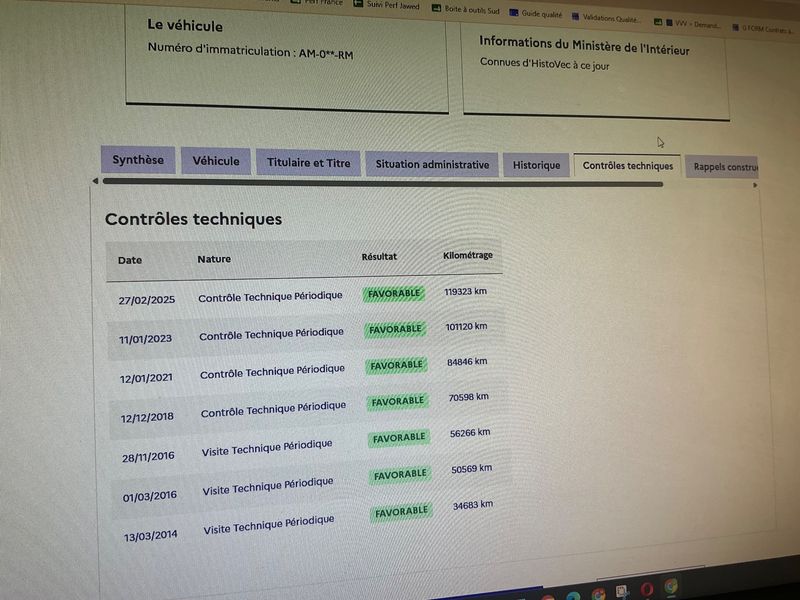
Task: Click the FORM Contrats bookmark icon
Action: click(735, 28)
